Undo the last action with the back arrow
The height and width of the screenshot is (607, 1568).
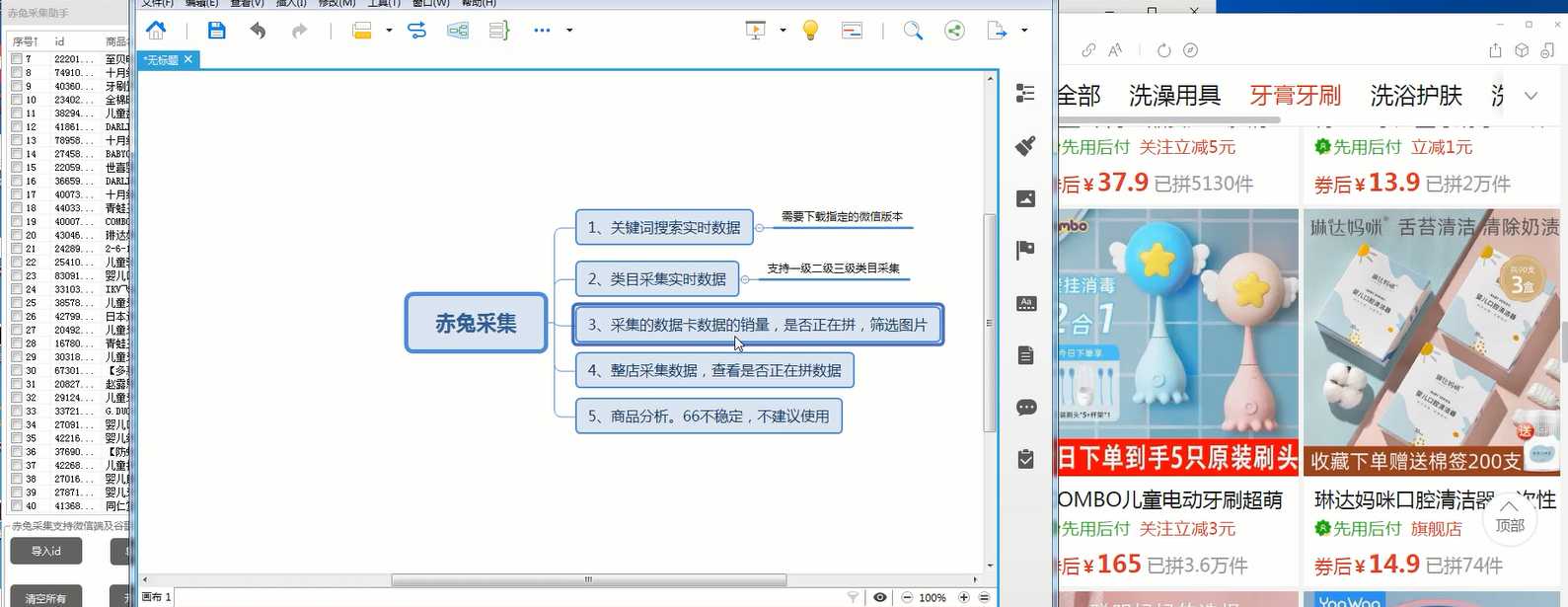click(258, 31)
